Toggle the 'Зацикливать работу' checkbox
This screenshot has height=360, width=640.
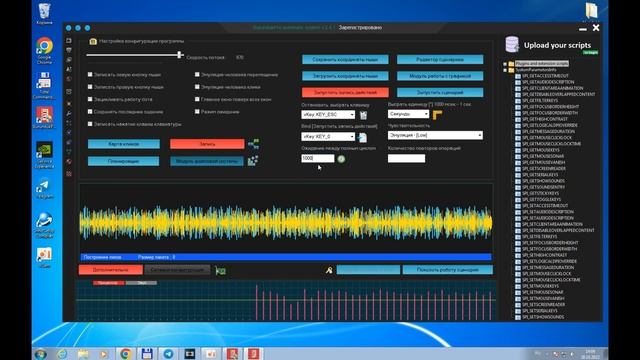(90, 99)
